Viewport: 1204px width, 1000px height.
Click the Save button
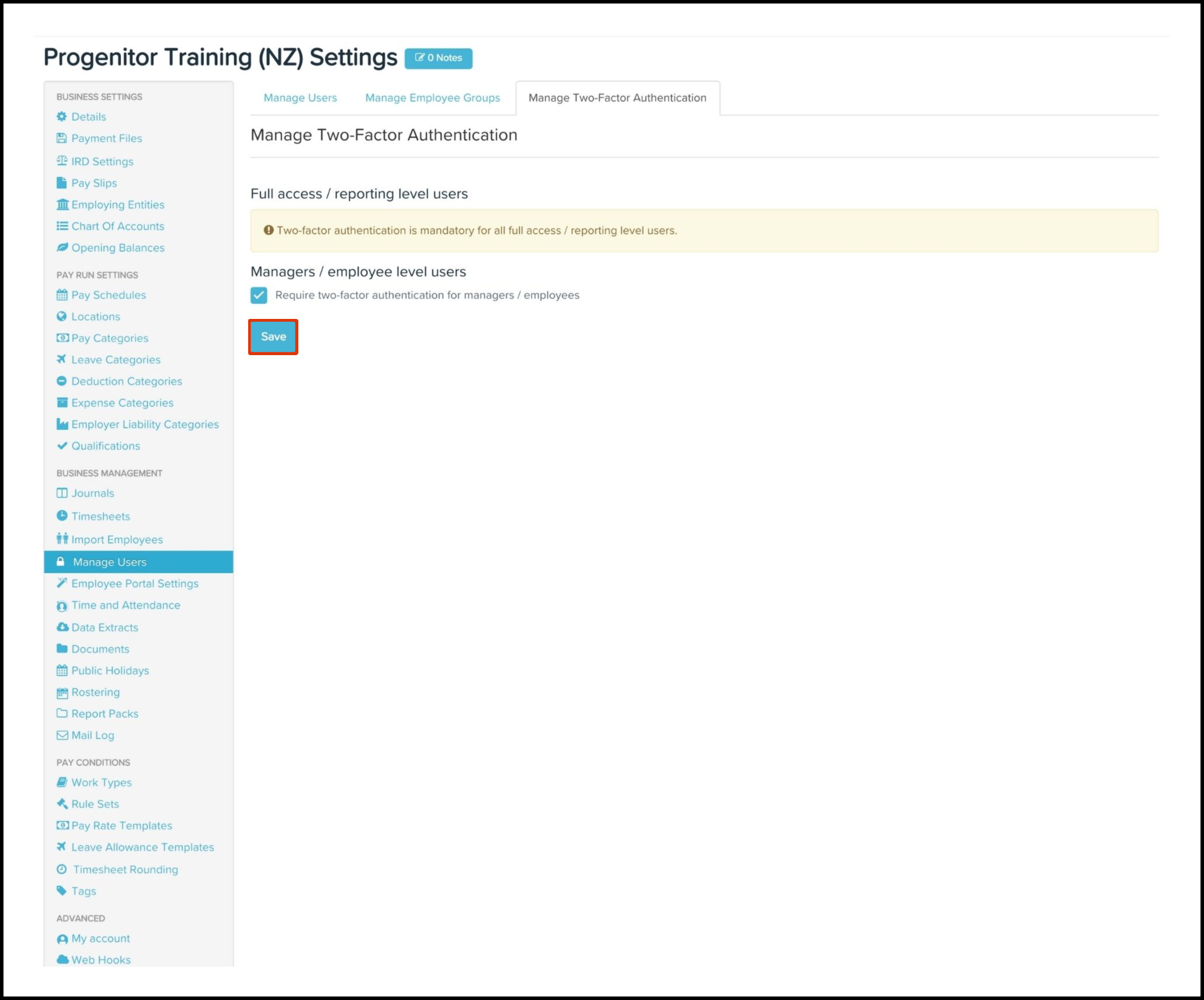coord(273,337)
